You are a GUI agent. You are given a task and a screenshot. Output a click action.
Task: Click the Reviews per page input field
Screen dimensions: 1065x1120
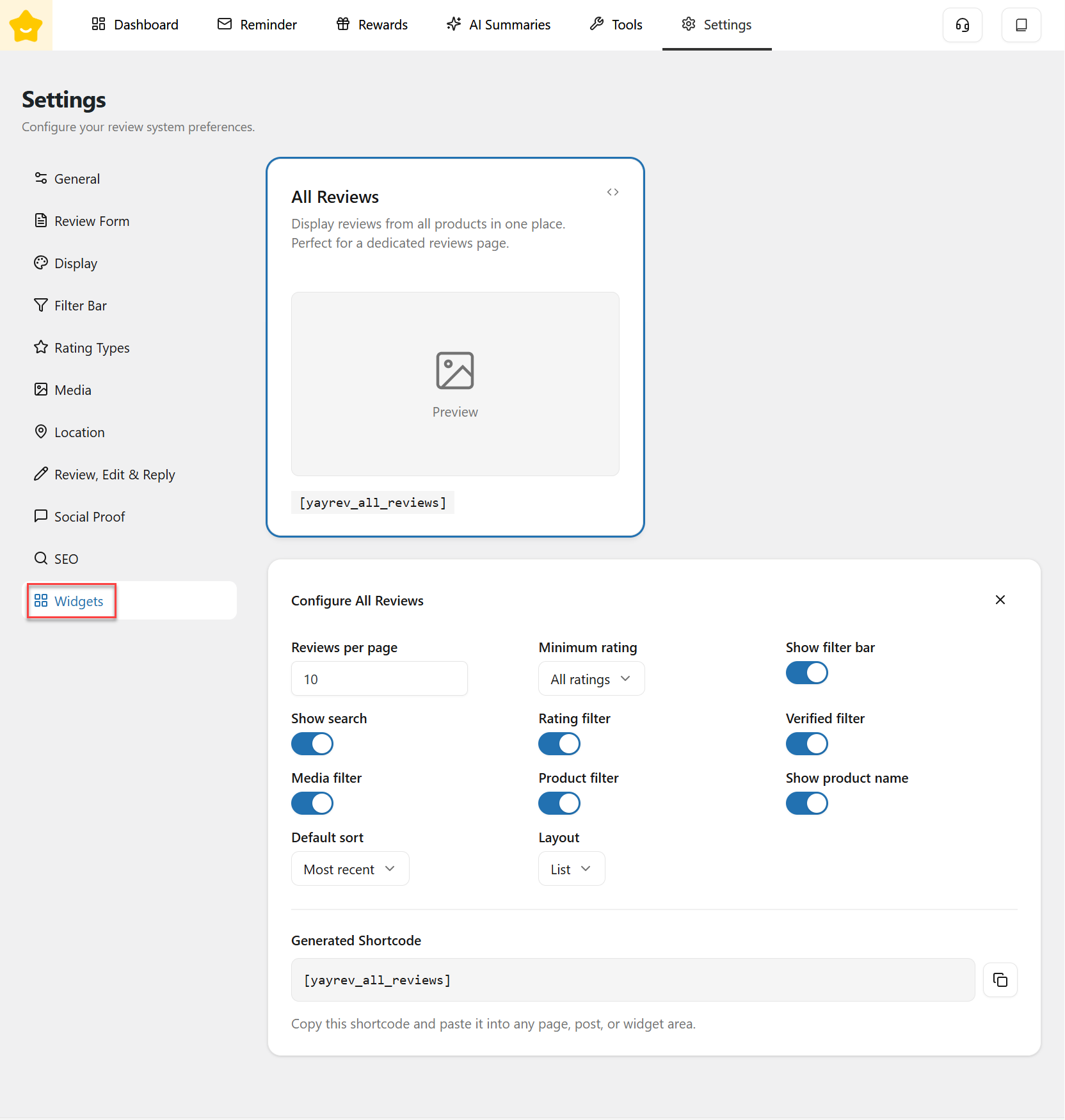coord(379,679)
